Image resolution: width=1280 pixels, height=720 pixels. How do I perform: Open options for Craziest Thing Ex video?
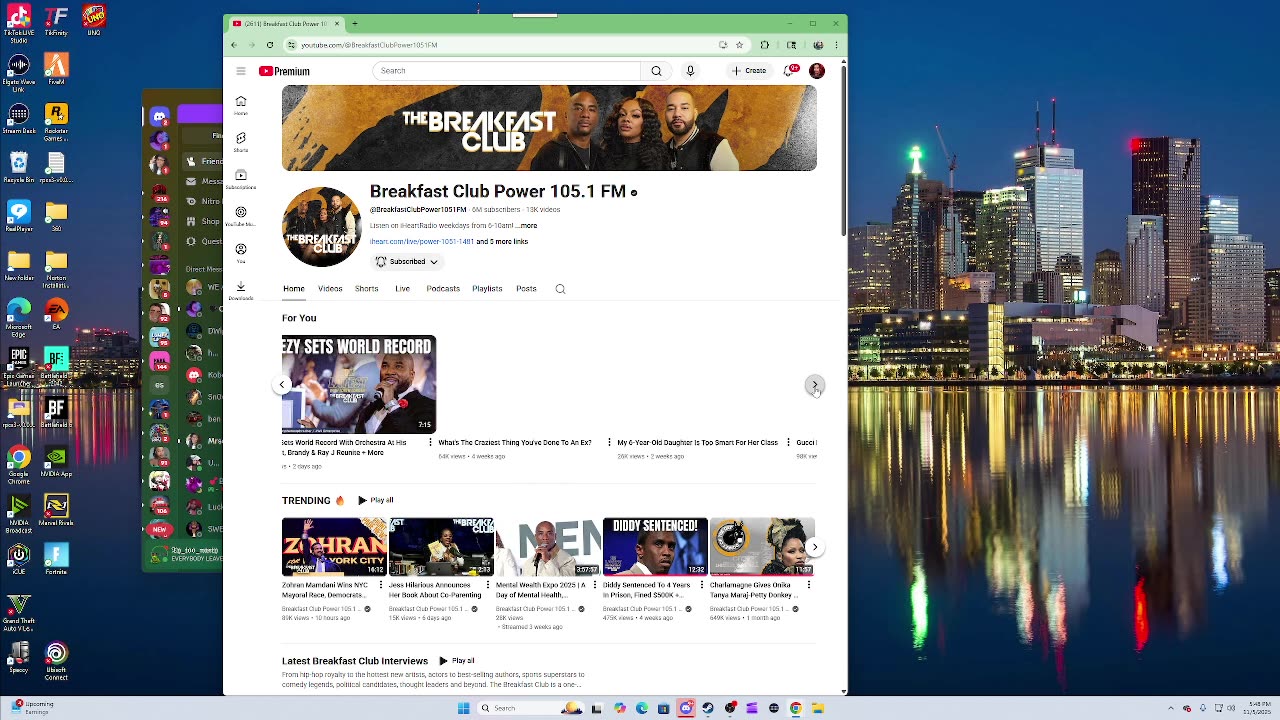609,442
